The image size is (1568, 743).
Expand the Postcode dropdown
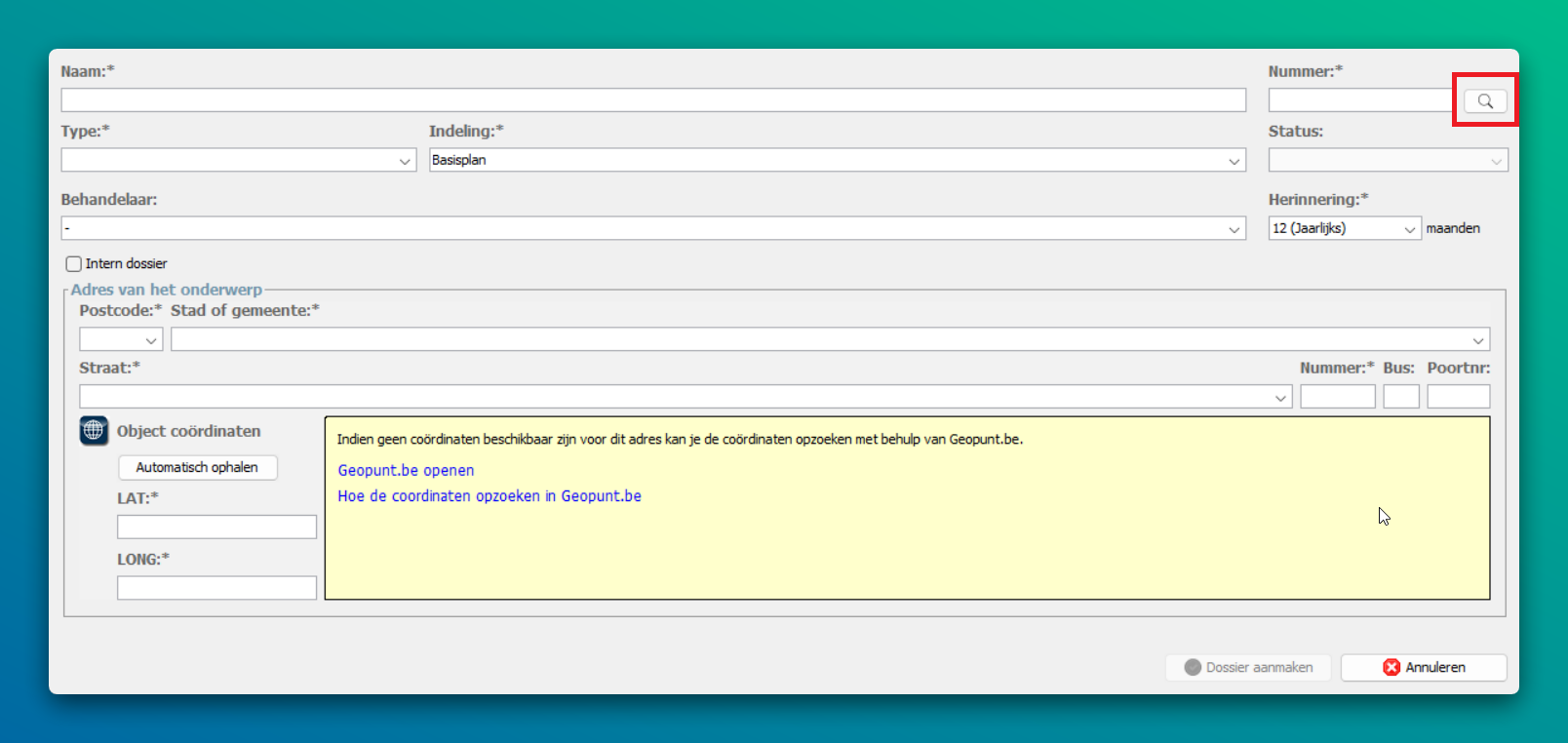(121, 339)
